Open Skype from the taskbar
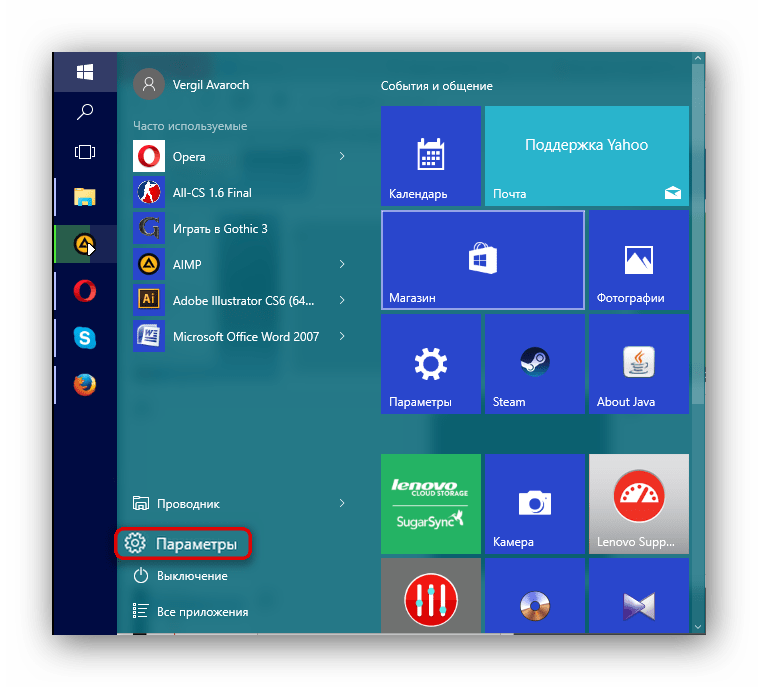The width and height of the screenshot is (758, 687). [85, 337]
